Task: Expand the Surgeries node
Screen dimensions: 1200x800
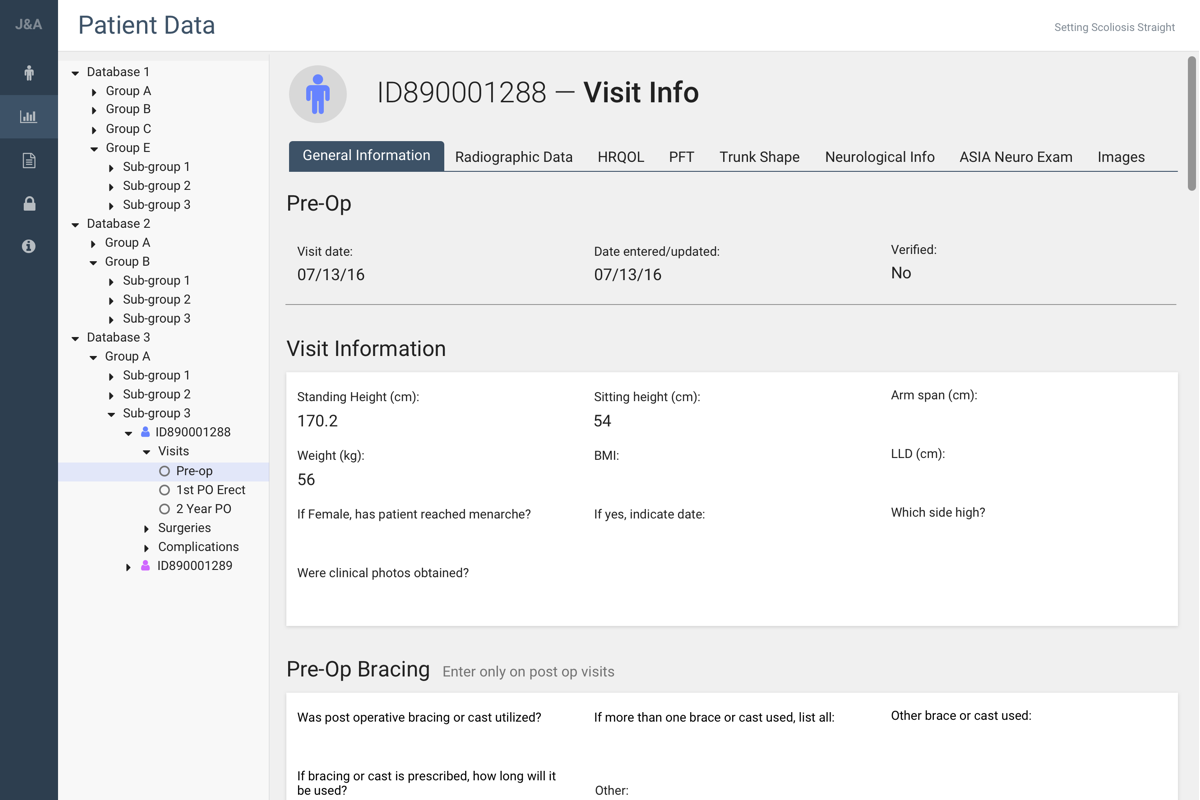Action: click(x=147, y=529)
